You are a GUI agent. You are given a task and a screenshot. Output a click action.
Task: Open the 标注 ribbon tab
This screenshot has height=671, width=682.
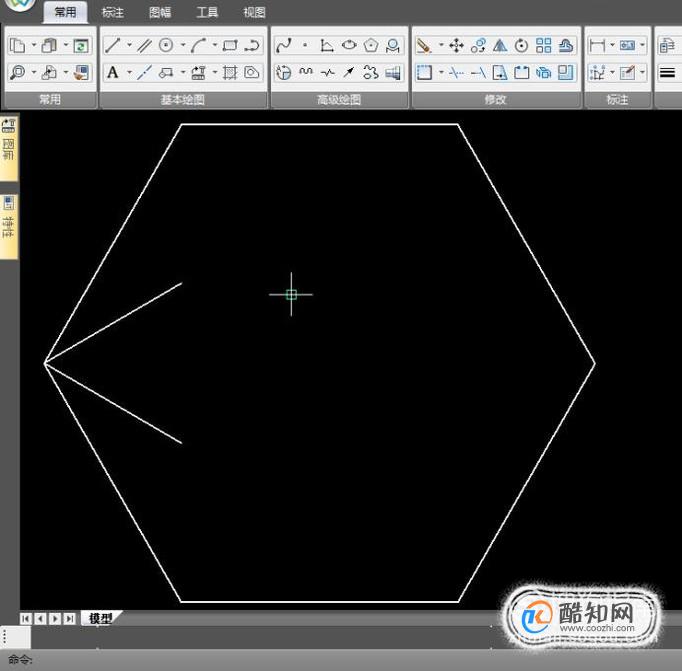[x=112, y=12]
